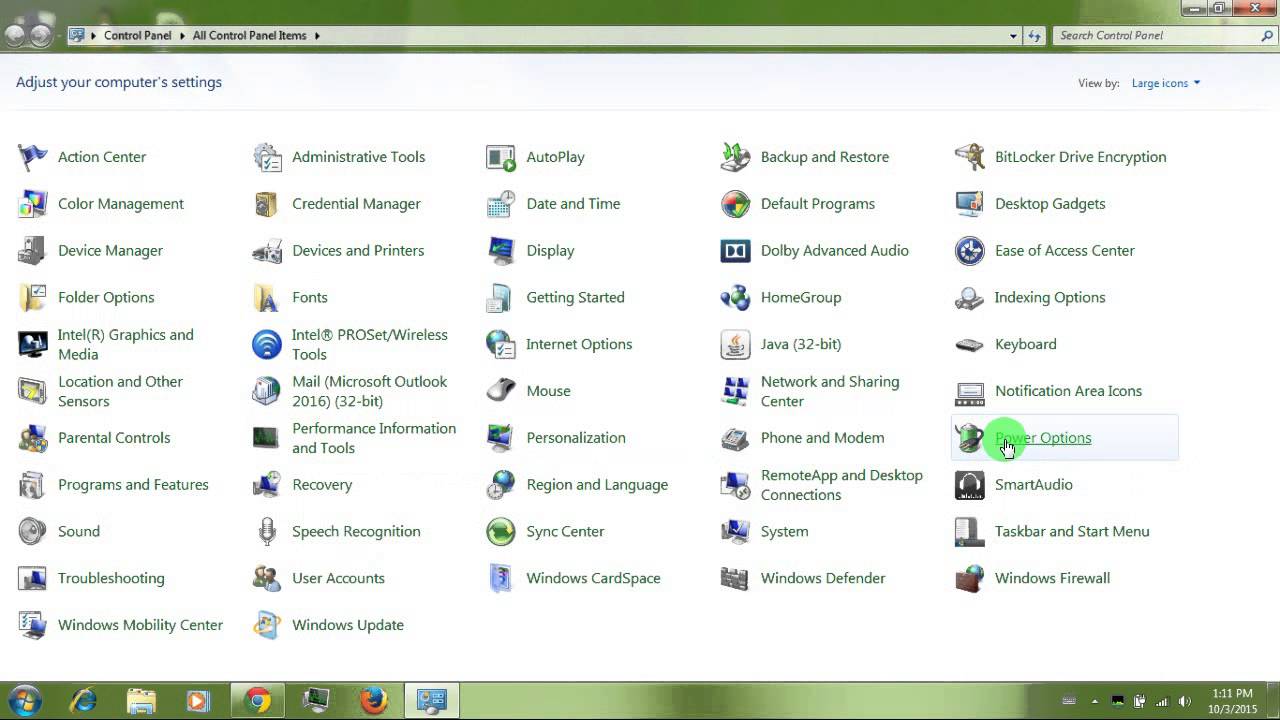The image size is (1280, 720).
Task: Open the HomeGroup icon
Action: [x=735, y=298]
